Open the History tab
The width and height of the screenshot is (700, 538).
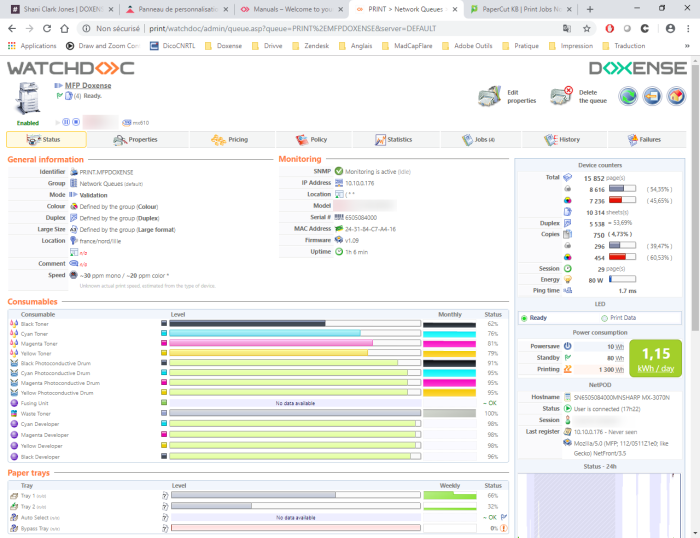[x=562, y=140]
